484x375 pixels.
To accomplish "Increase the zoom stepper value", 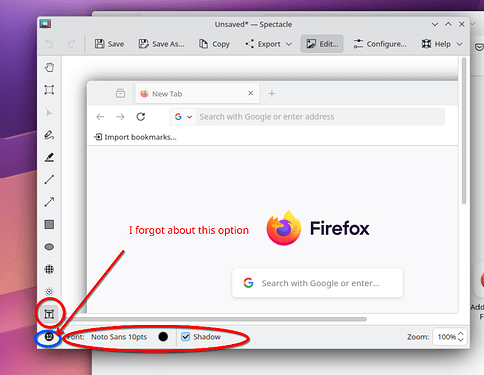I will pyautogui.click(x=461, y=334).
